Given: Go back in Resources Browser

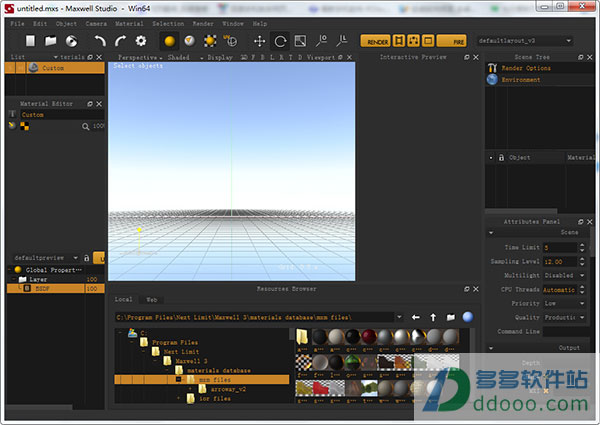Looking at the screenshot, I should coord(416,317).
